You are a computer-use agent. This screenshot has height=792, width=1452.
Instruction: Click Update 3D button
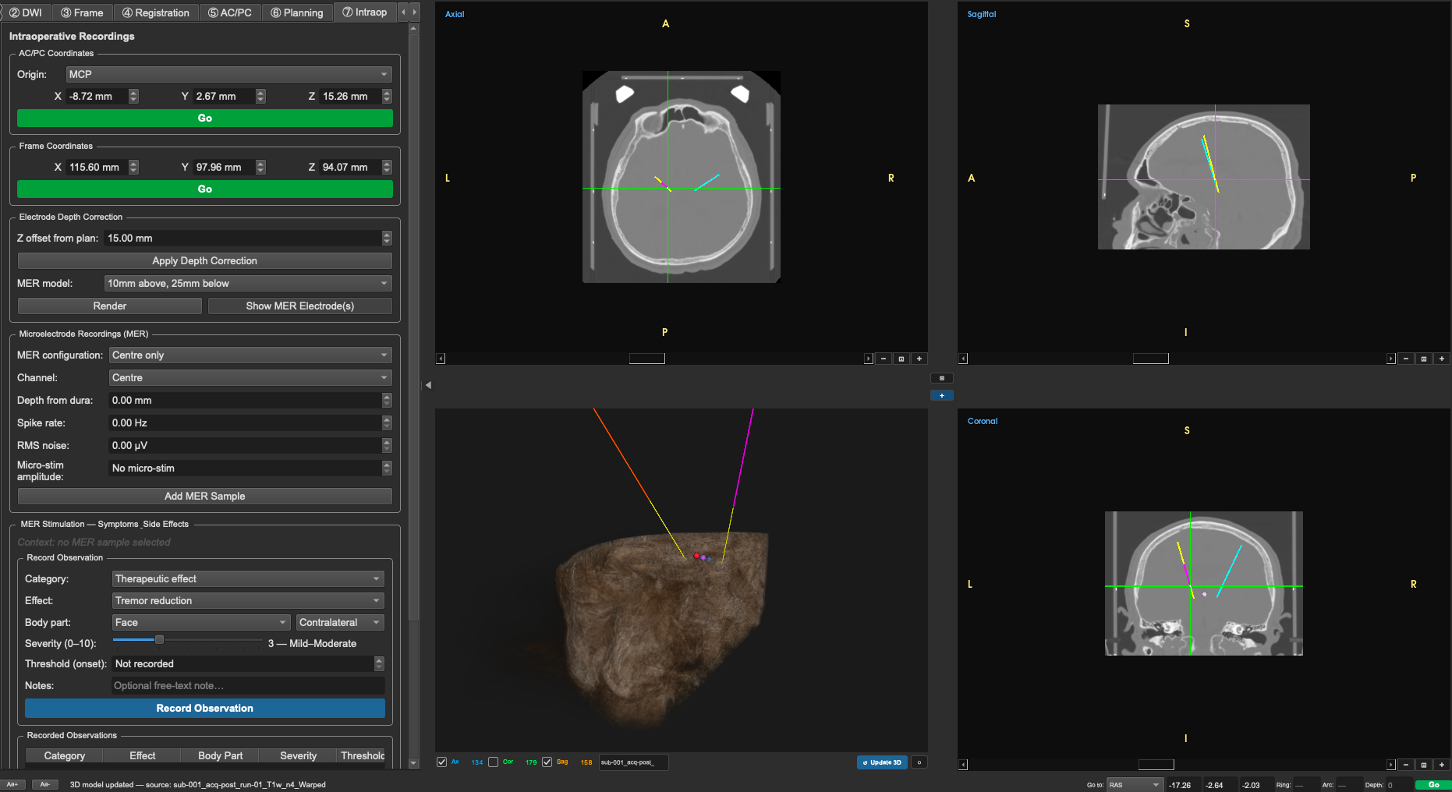(x=882, y=762)
